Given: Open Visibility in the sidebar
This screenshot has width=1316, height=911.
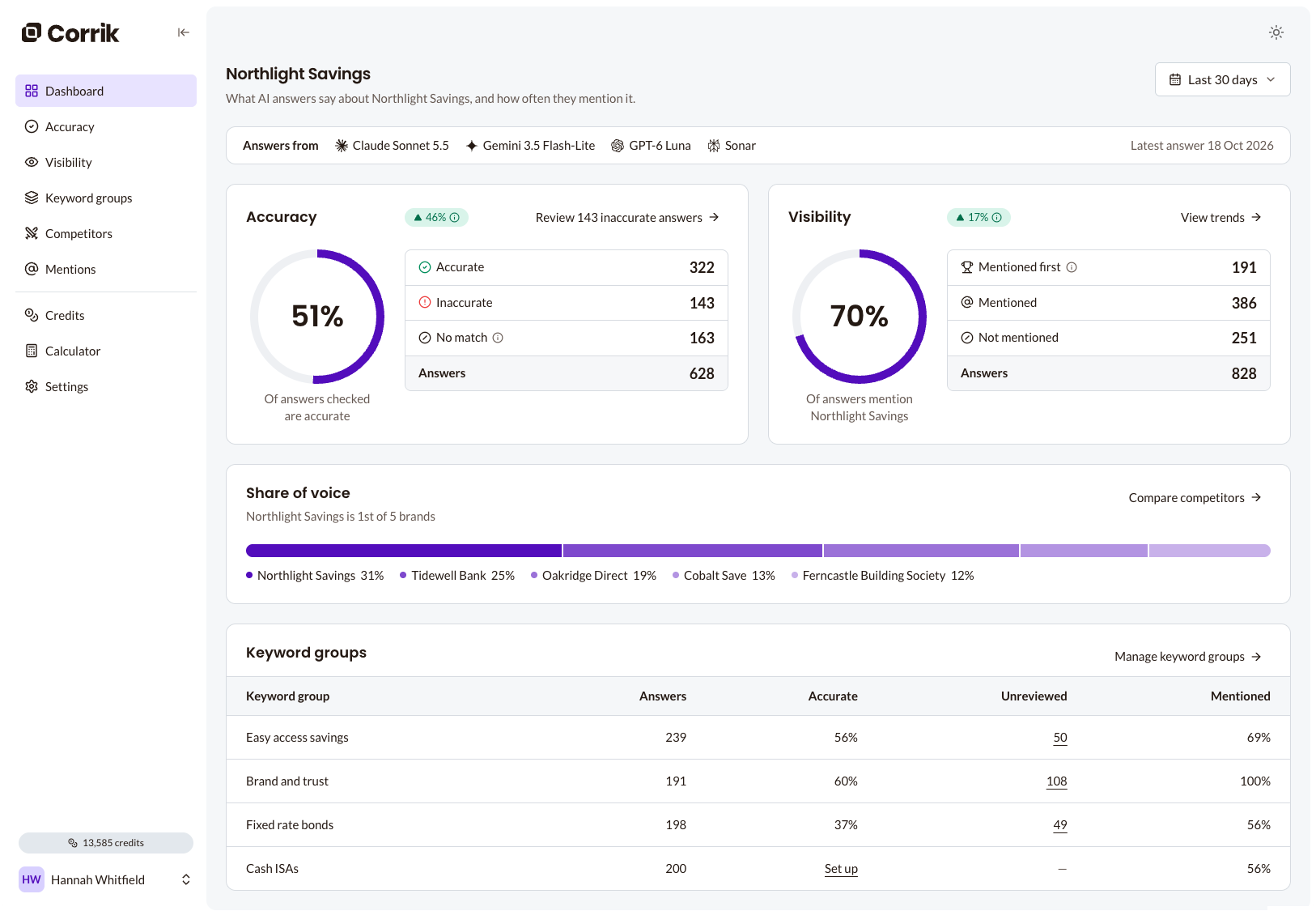Looking at the screenshot, I should [106, 162].
